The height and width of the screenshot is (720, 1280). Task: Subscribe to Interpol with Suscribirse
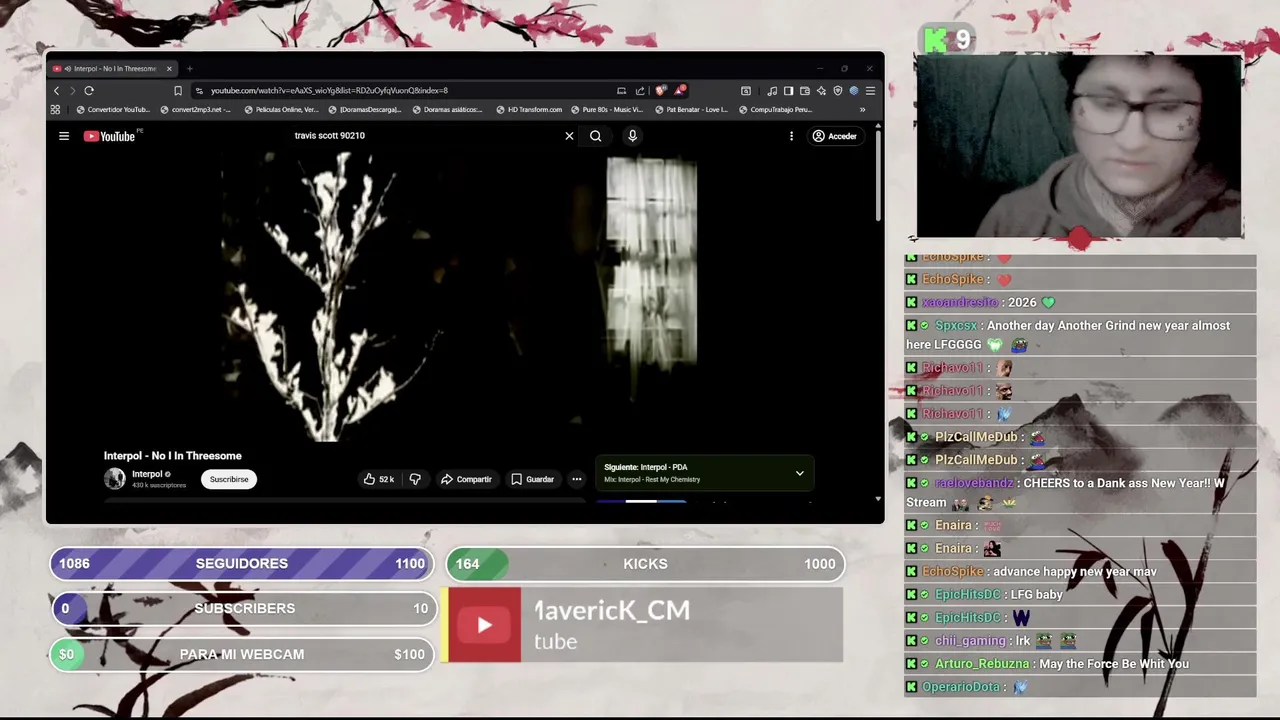click(229, 479)
